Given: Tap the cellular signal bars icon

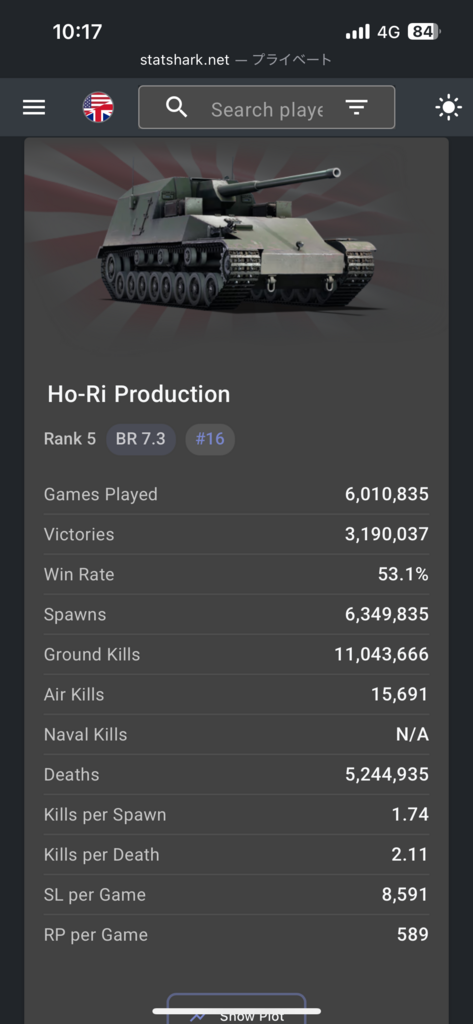Looking at the screenshot, I should [357, 31].
